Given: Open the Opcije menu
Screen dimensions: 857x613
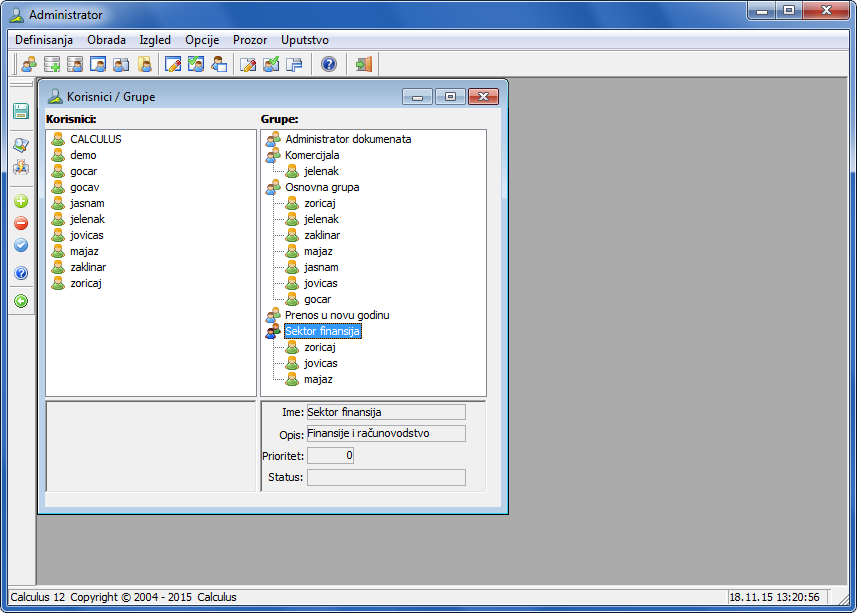Looking at the screenshot, I should pyautogui.click(x=202, y=40).
